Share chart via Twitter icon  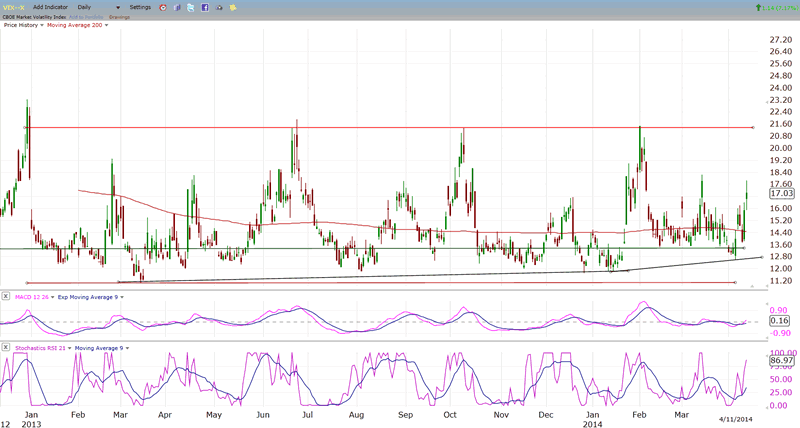tap(190, 7)
